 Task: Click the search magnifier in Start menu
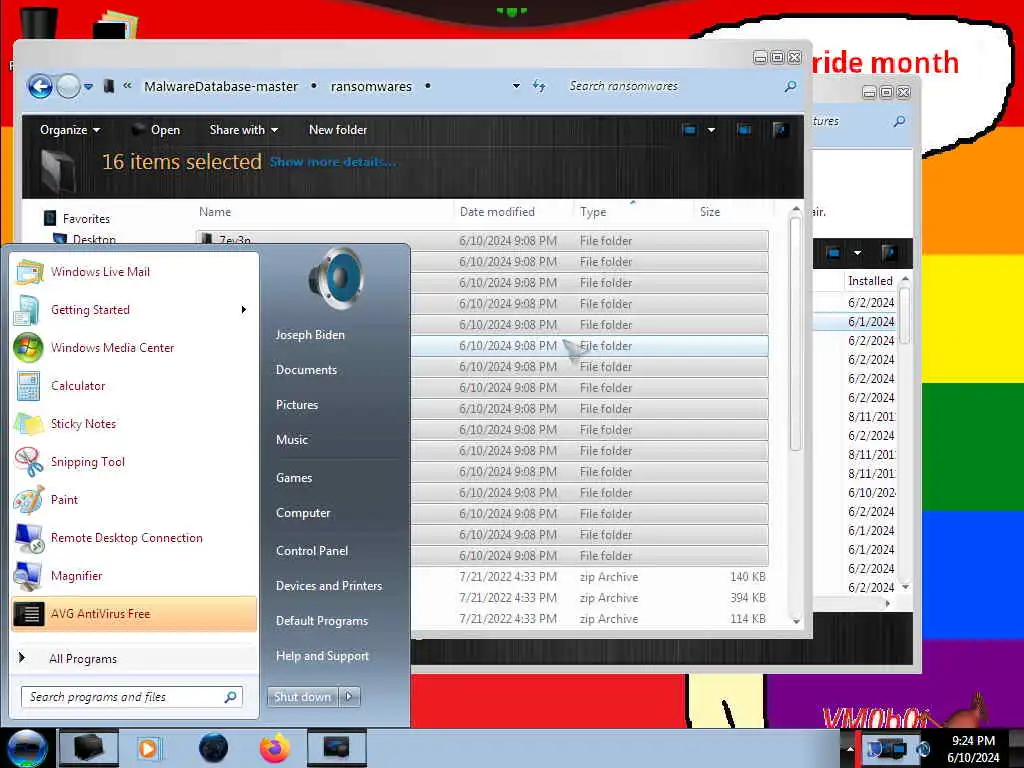231,697
